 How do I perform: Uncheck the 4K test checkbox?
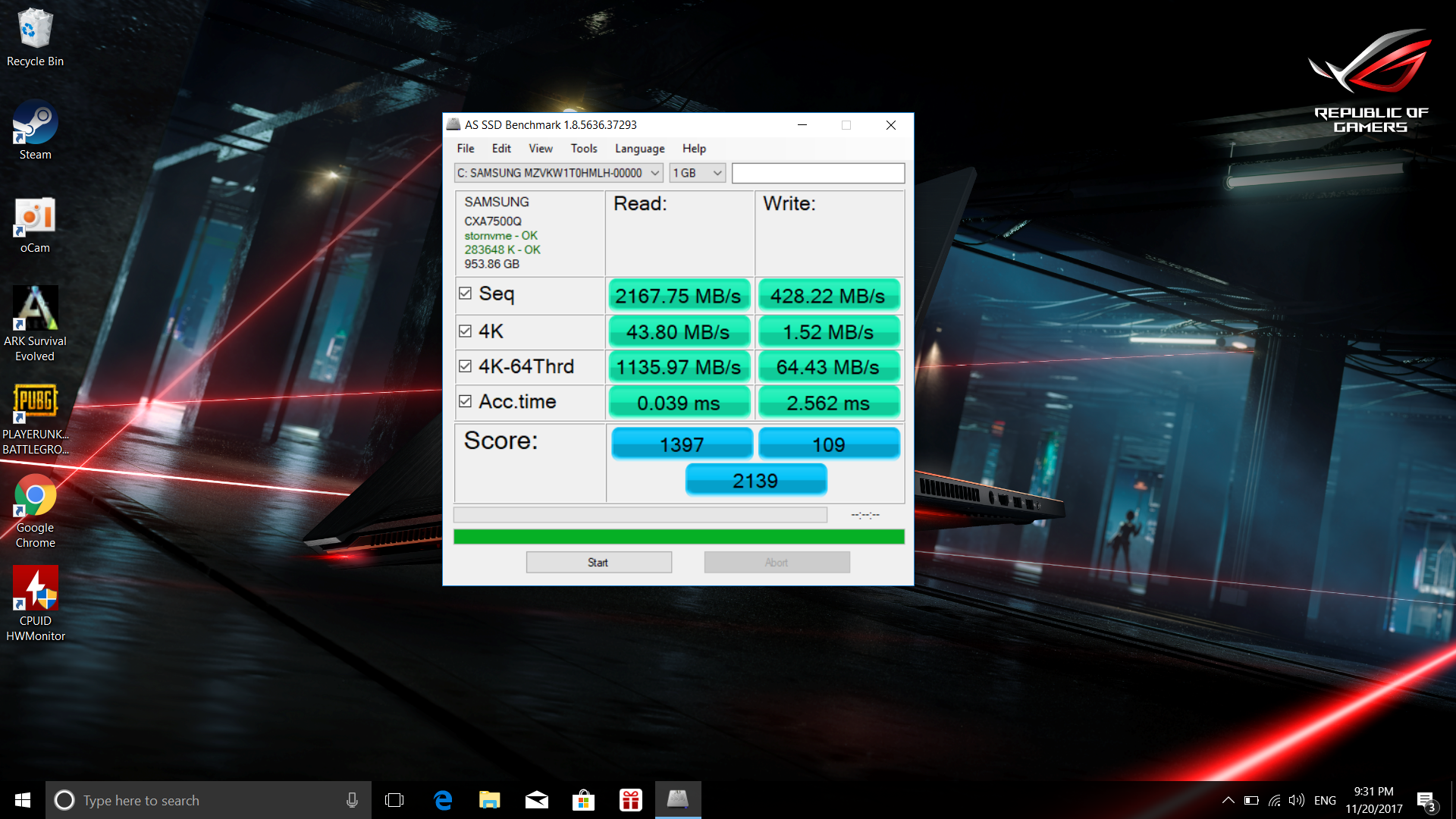[465, 331]
